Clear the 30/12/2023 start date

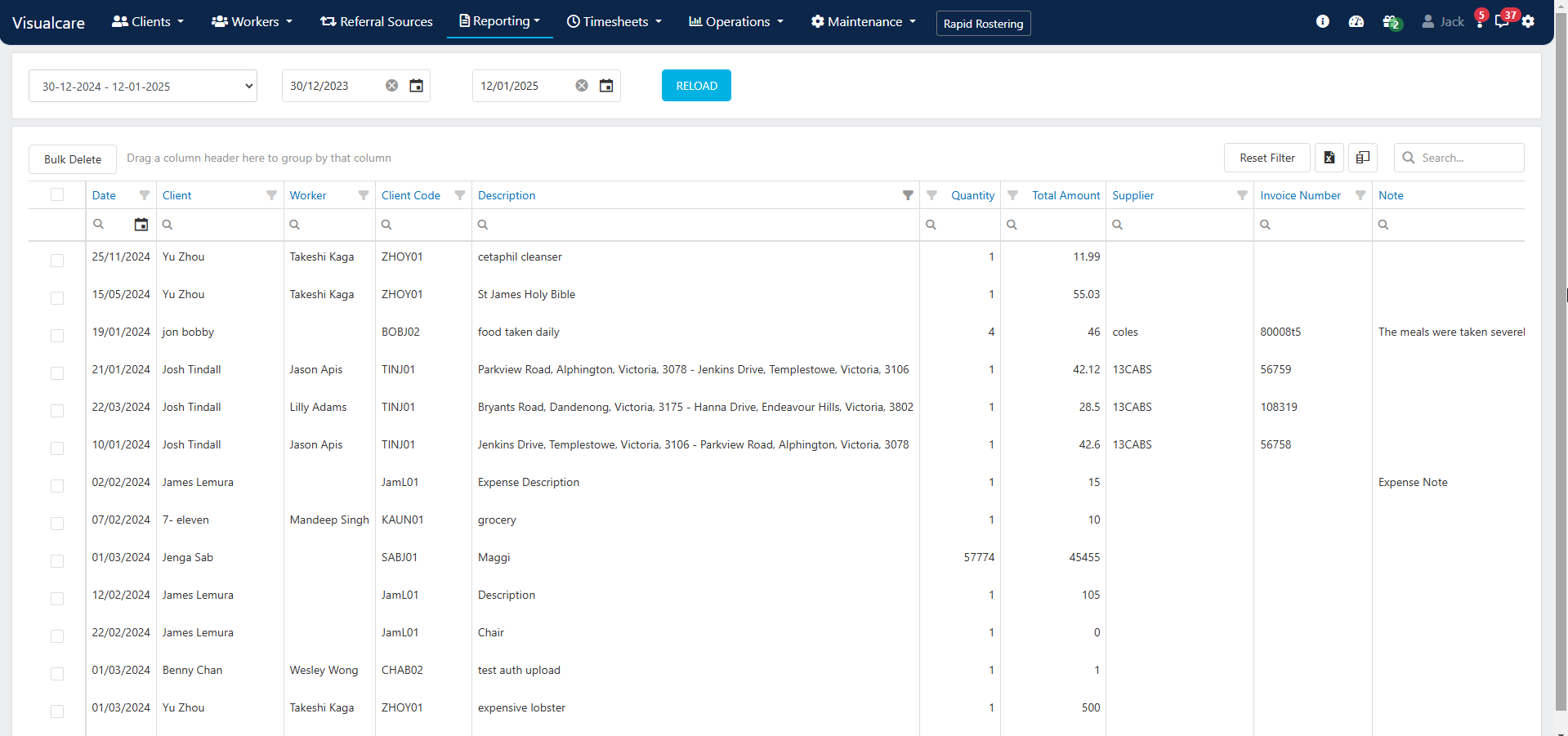pos(392,86)
